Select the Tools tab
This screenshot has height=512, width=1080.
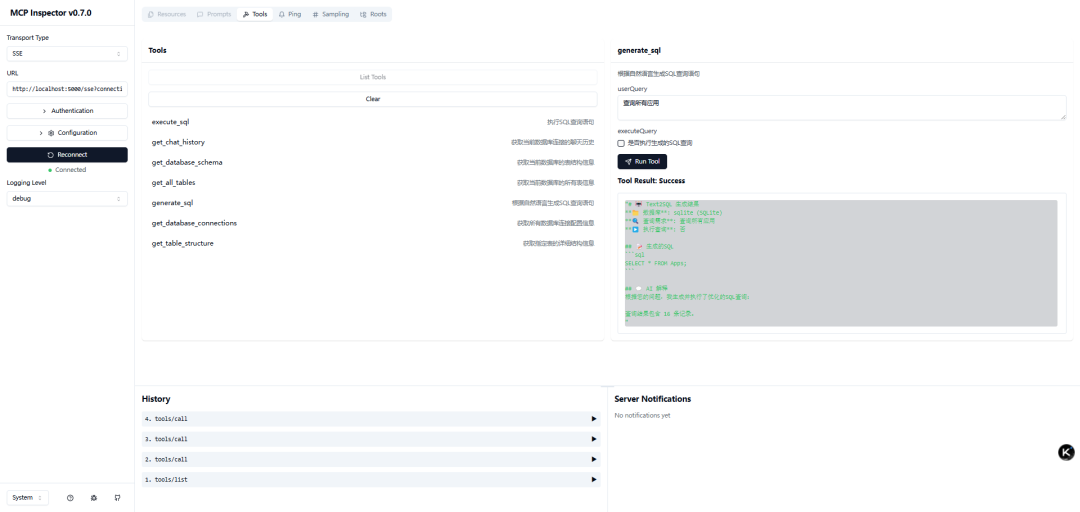tap(255, 14)
